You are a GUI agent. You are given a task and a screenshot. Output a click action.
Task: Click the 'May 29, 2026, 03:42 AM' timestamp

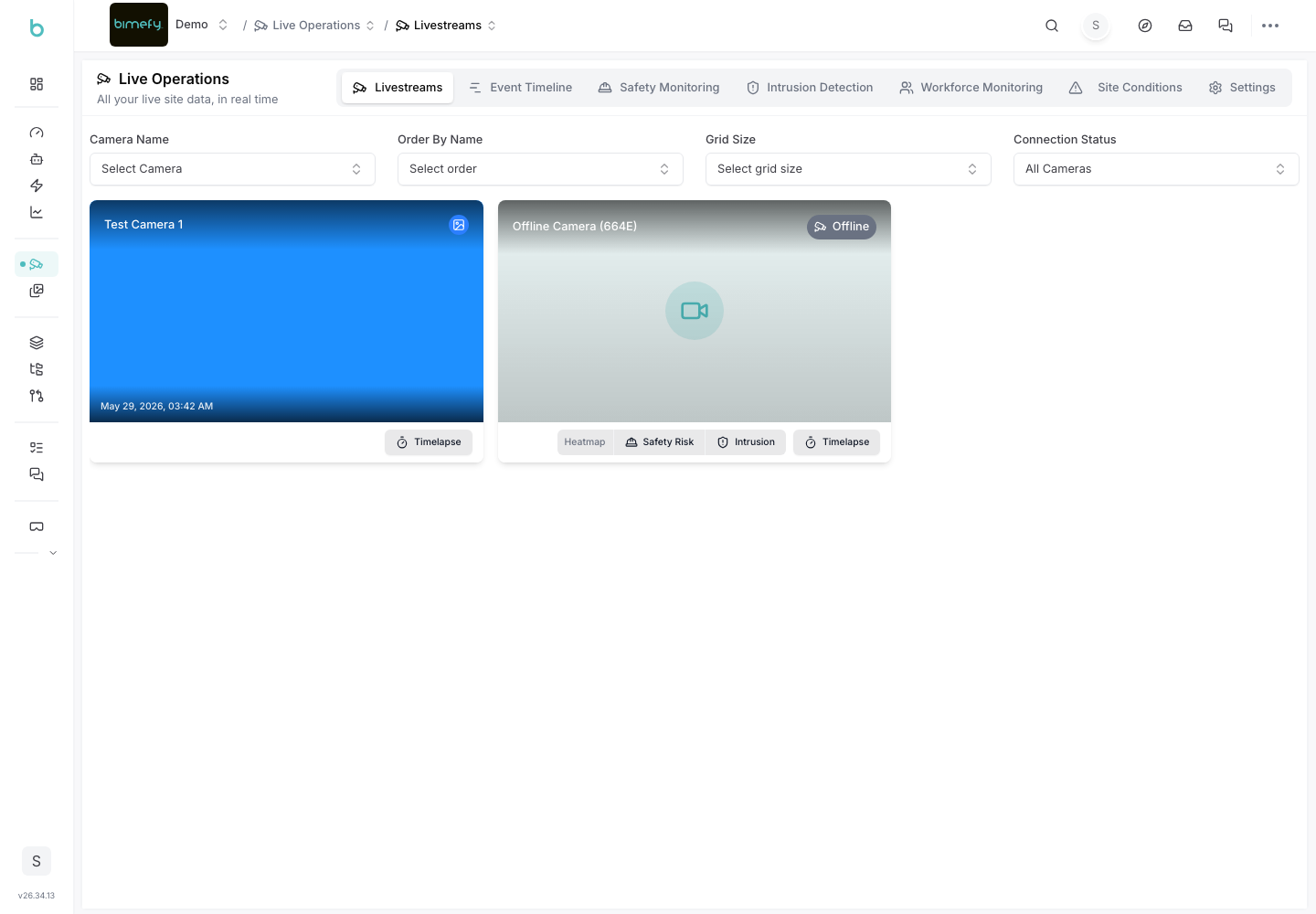tap(157, 407)
